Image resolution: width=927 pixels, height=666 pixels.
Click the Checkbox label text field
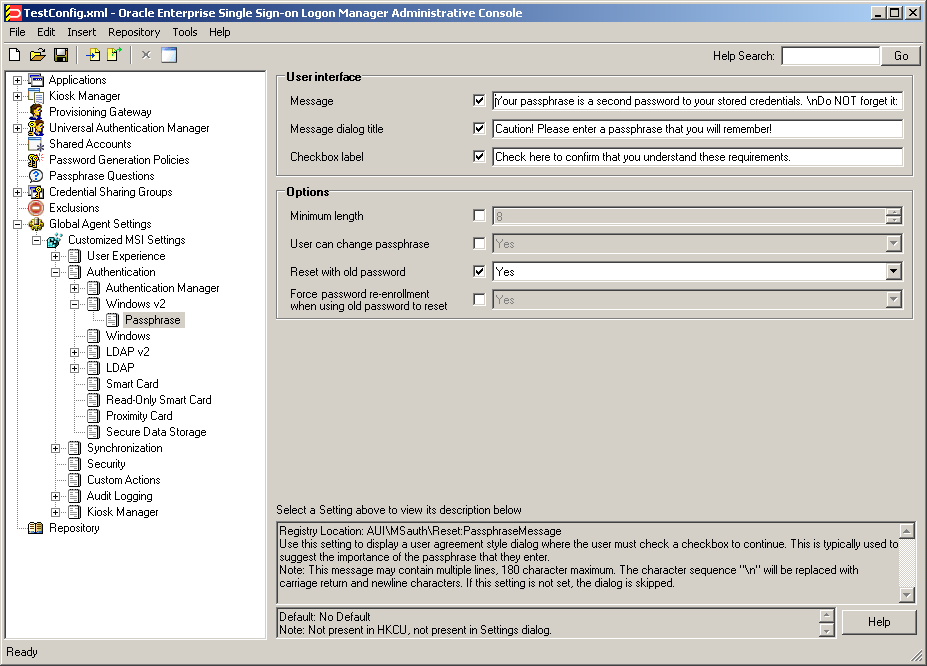pyautogui.click(x=698, y=157)
